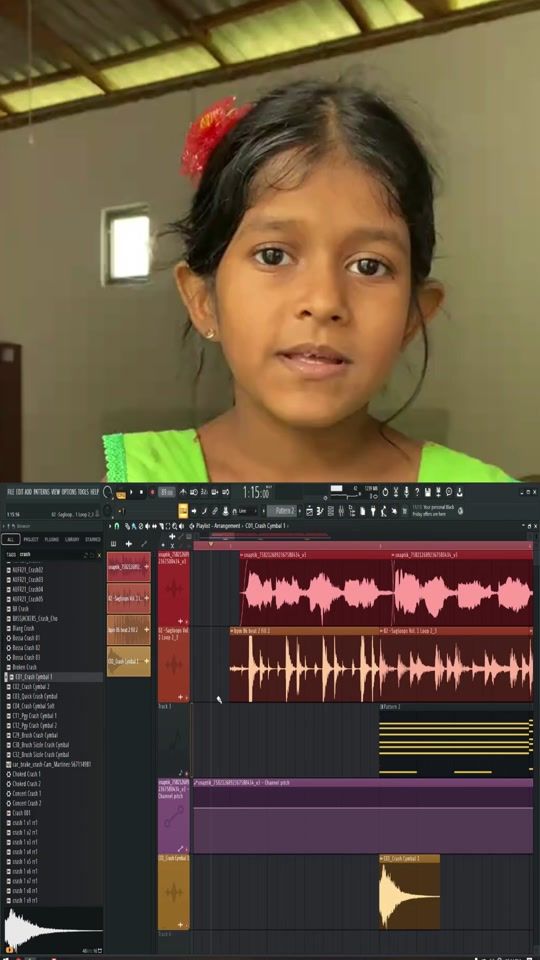The height and width of the screenshot is (960, 540).
Task: Open the Pattern 2 selector dropdown
Action: click(x=283, y=511)
